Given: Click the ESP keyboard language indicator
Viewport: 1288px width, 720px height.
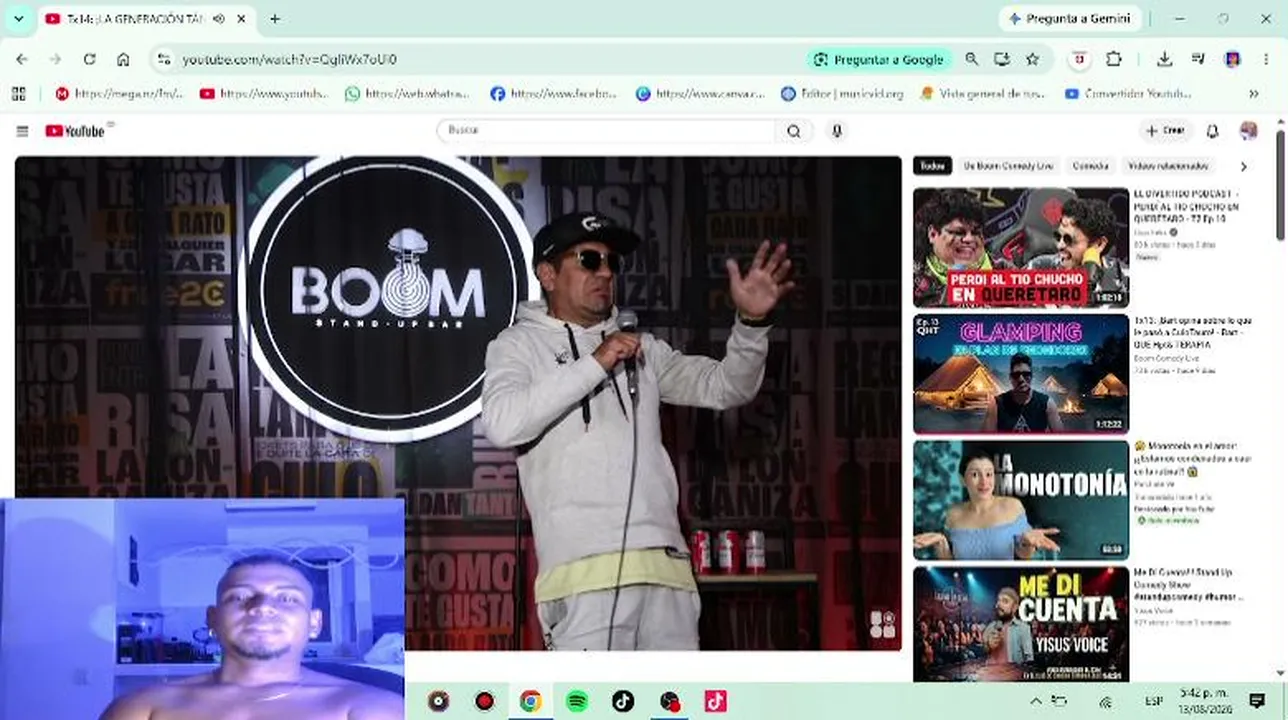Looking at the screenshot, I should click(1154, 701).
